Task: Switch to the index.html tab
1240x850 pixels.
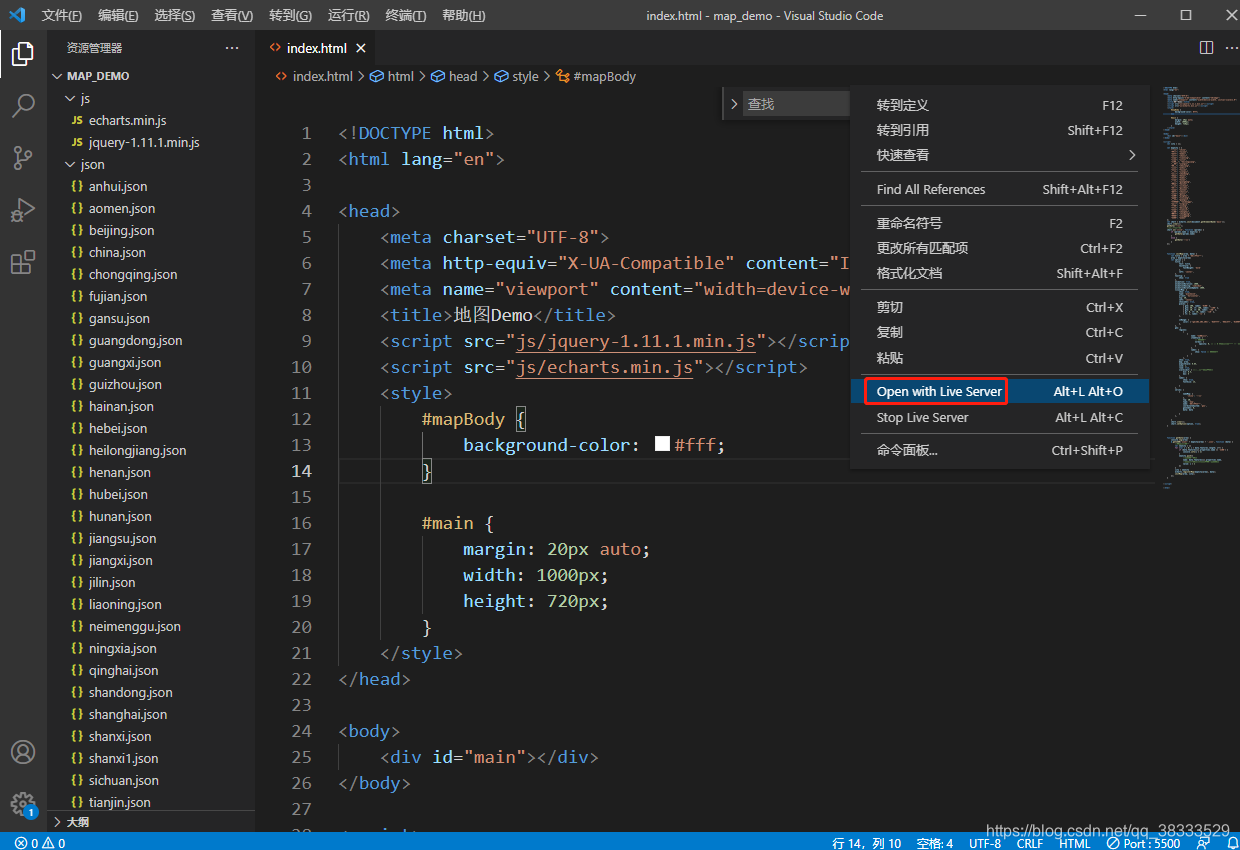Action: [316, 48]
